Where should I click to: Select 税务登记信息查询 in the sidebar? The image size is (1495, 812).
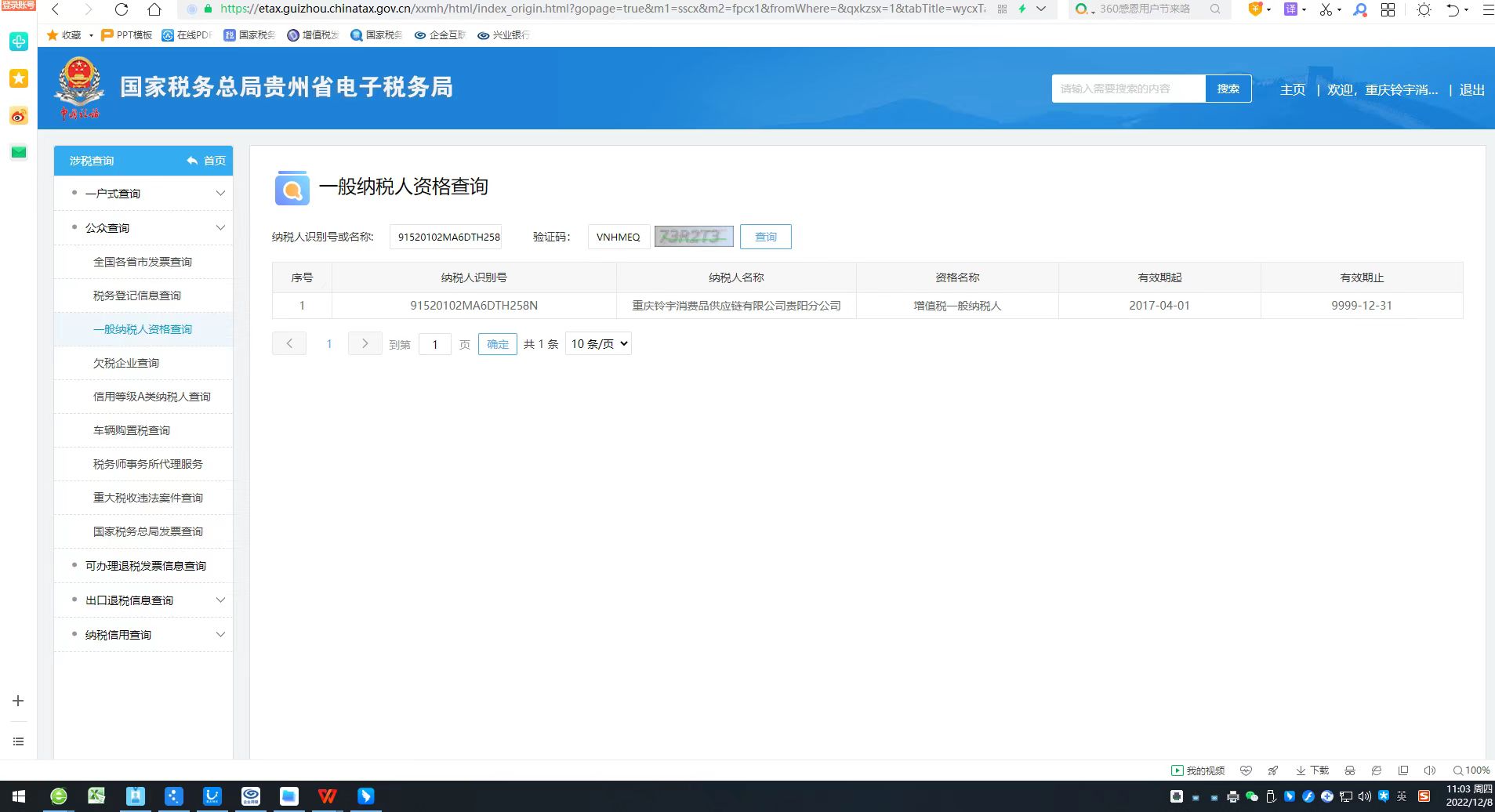(x=137, y=295)
